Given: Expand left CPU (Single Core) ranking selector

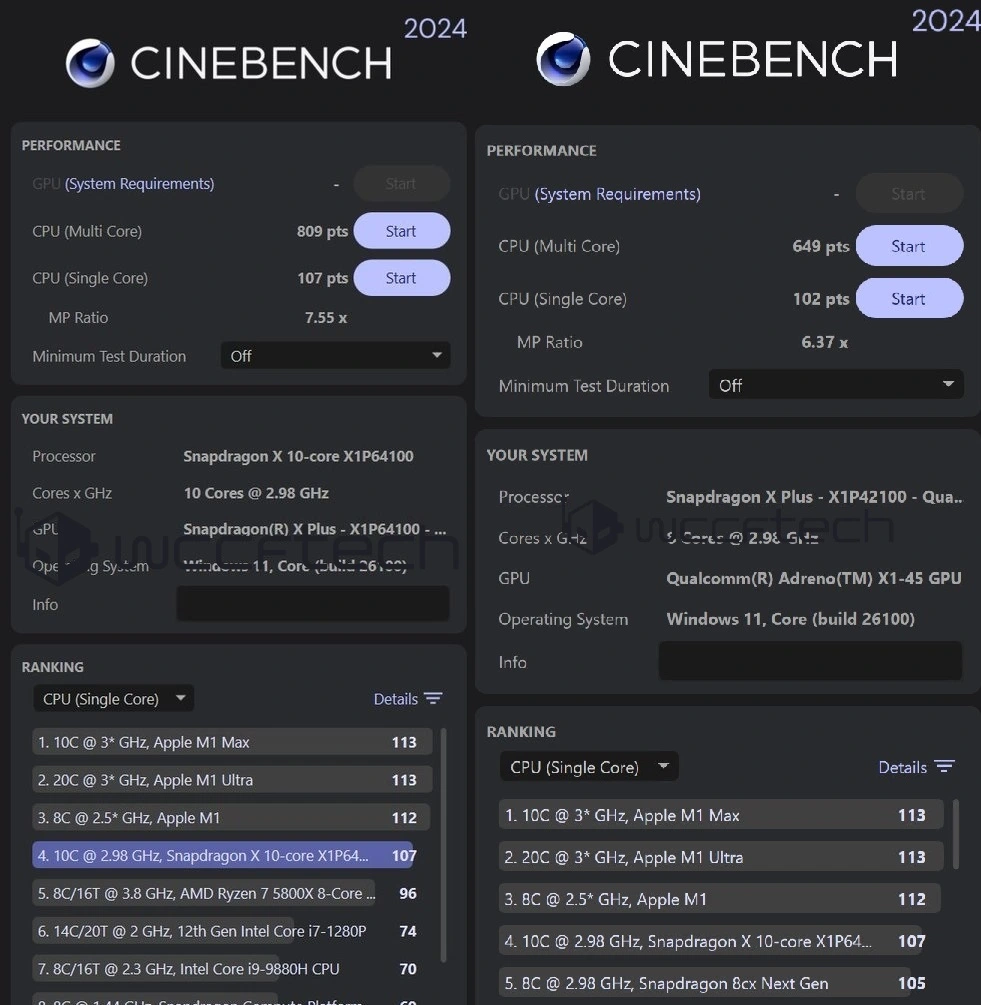Looking at the screenshot, I should coord(114,699).
